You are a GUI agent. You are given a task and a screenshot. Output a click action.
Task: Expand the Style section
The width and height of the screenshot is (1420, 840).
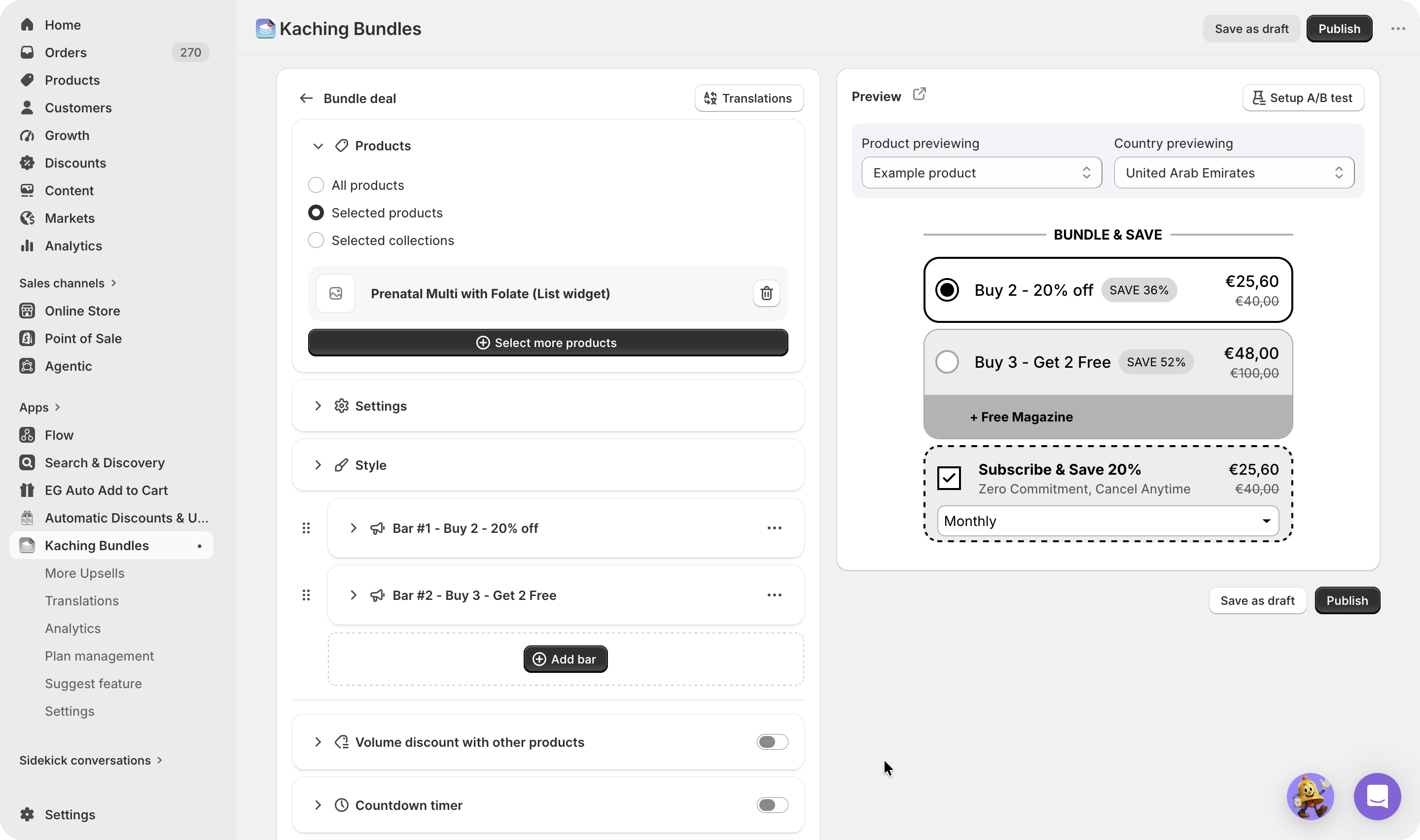(318, 465)
